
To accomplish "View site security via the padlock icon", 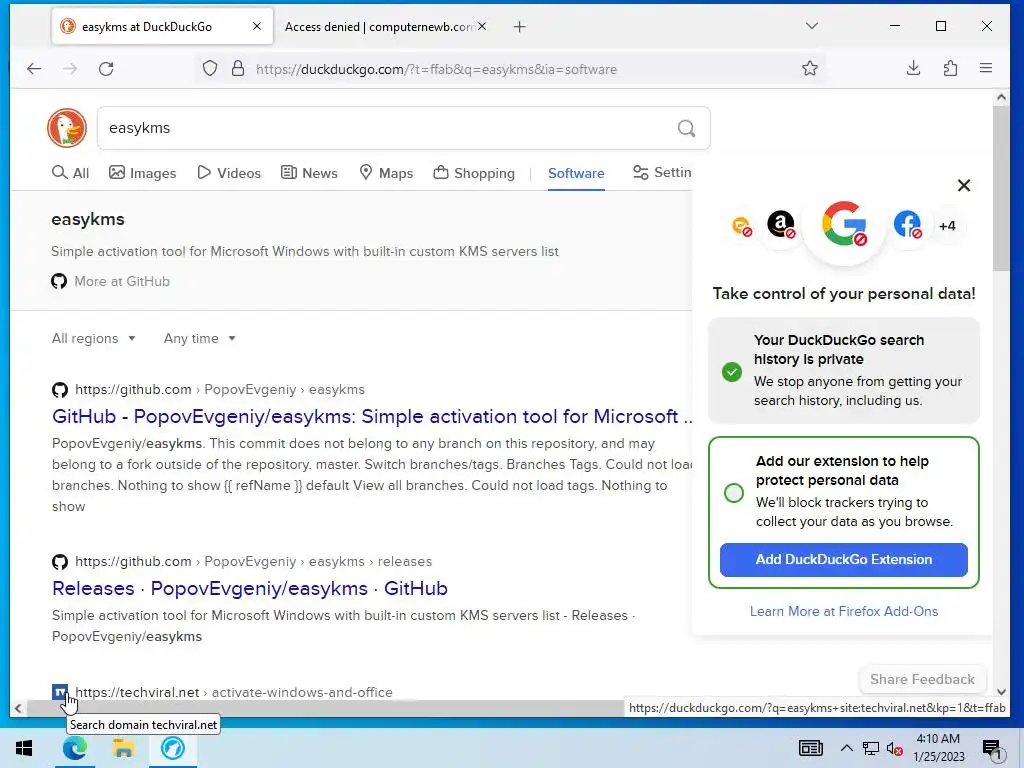I will point(238,69).
